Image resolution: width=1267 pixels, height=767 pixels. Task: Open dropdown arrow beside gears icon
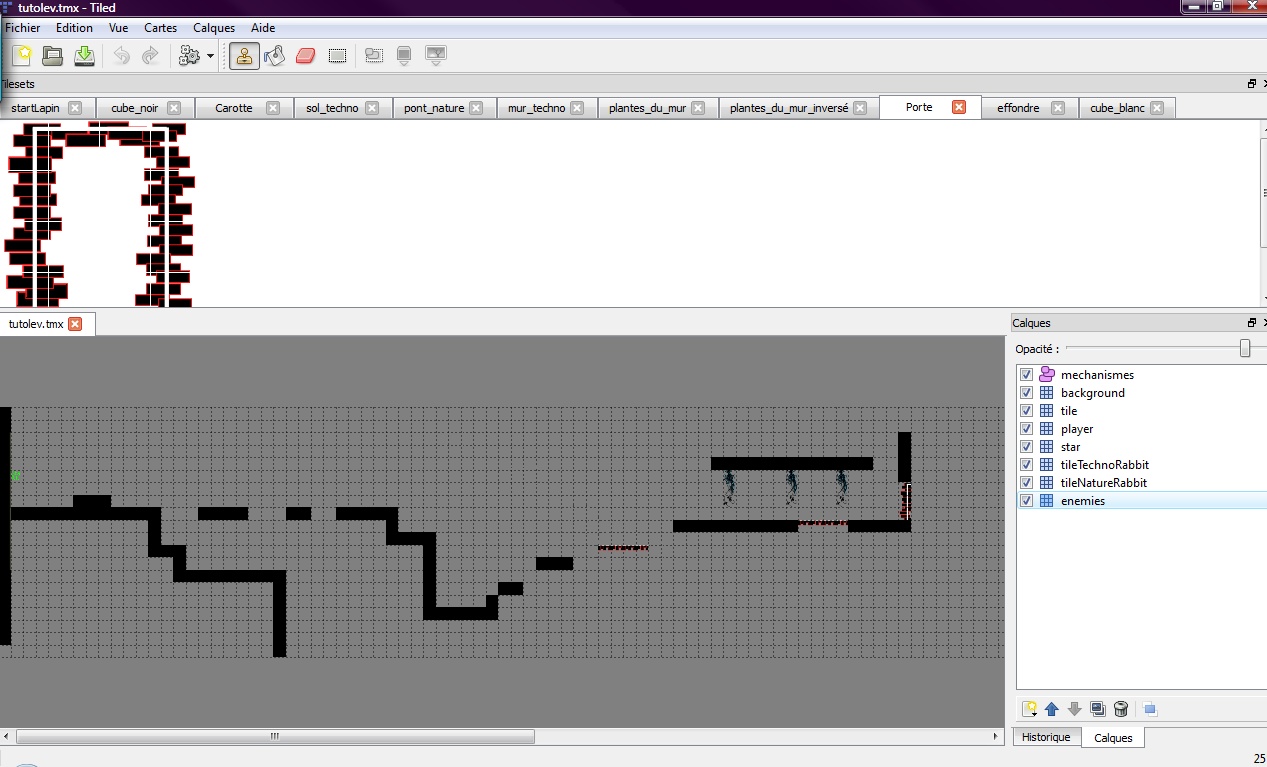coord(210,57)
